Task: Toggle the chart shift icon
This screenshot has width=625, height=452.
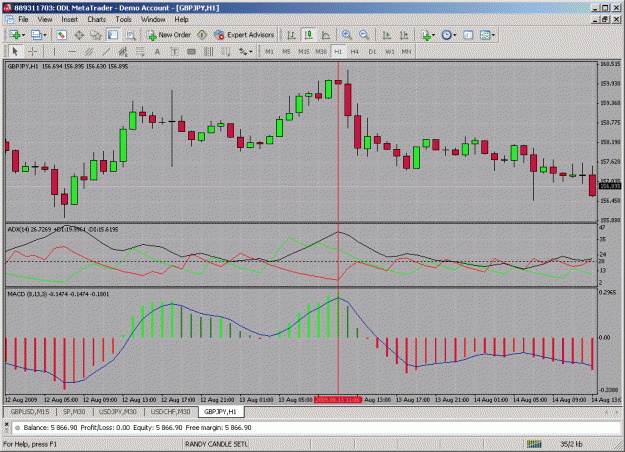Action: point(403,35)
